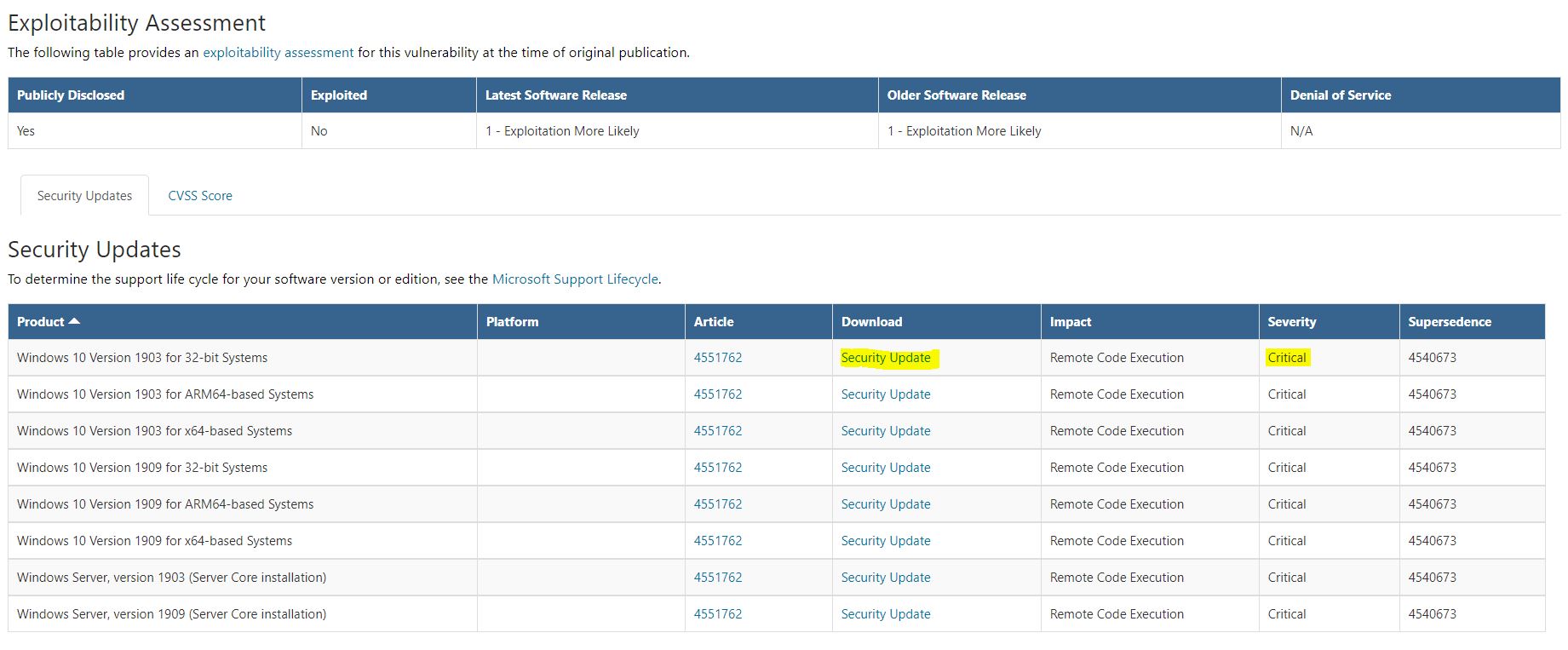Download Security Update for 1909 x64-based Systems

coord(885,541)
